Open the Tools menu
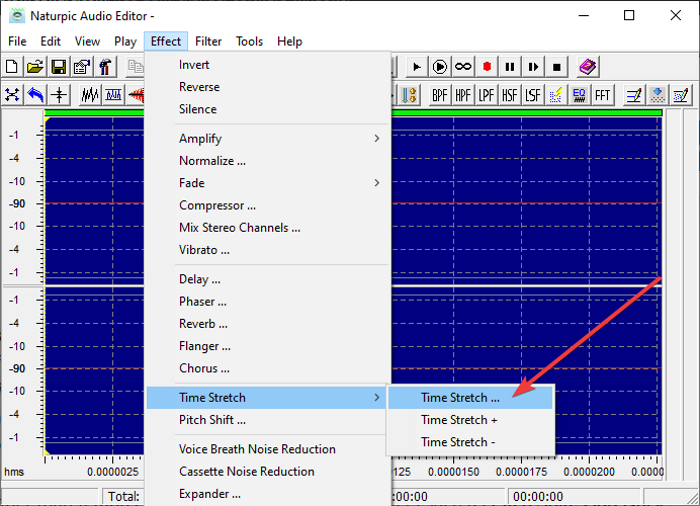The width and height of the screenshot is (700, 506). [x=249, y=42]
